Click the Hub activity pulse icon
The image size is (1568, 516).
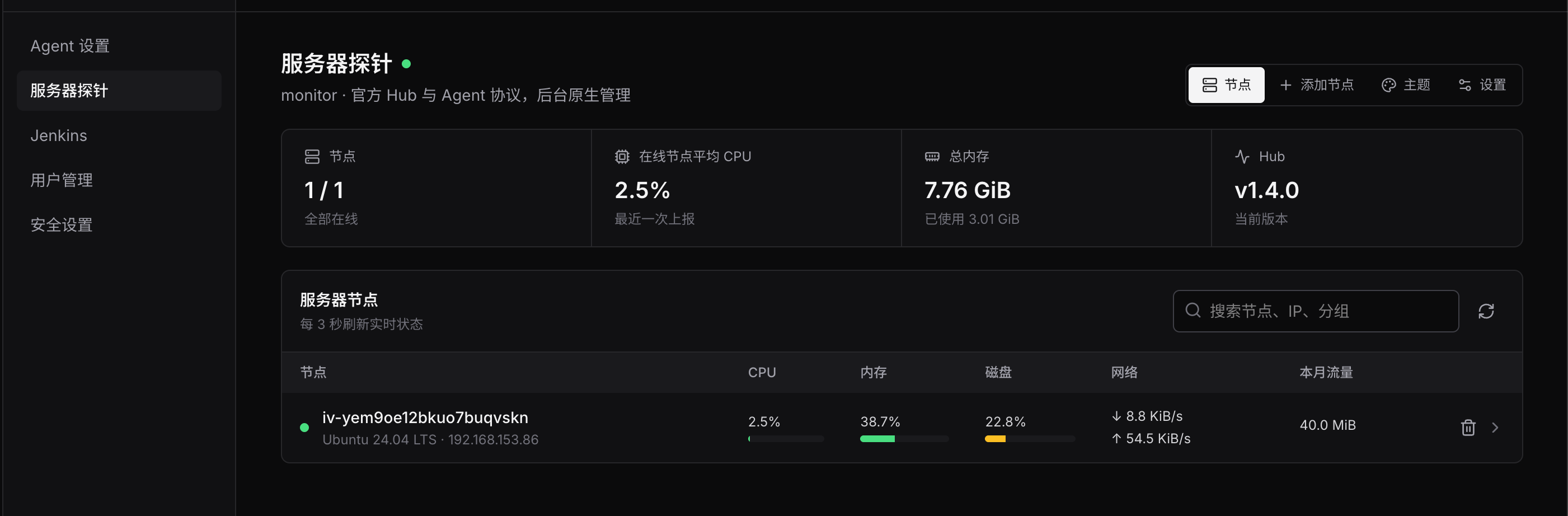pyautogui.click(x=1242, y=156)
